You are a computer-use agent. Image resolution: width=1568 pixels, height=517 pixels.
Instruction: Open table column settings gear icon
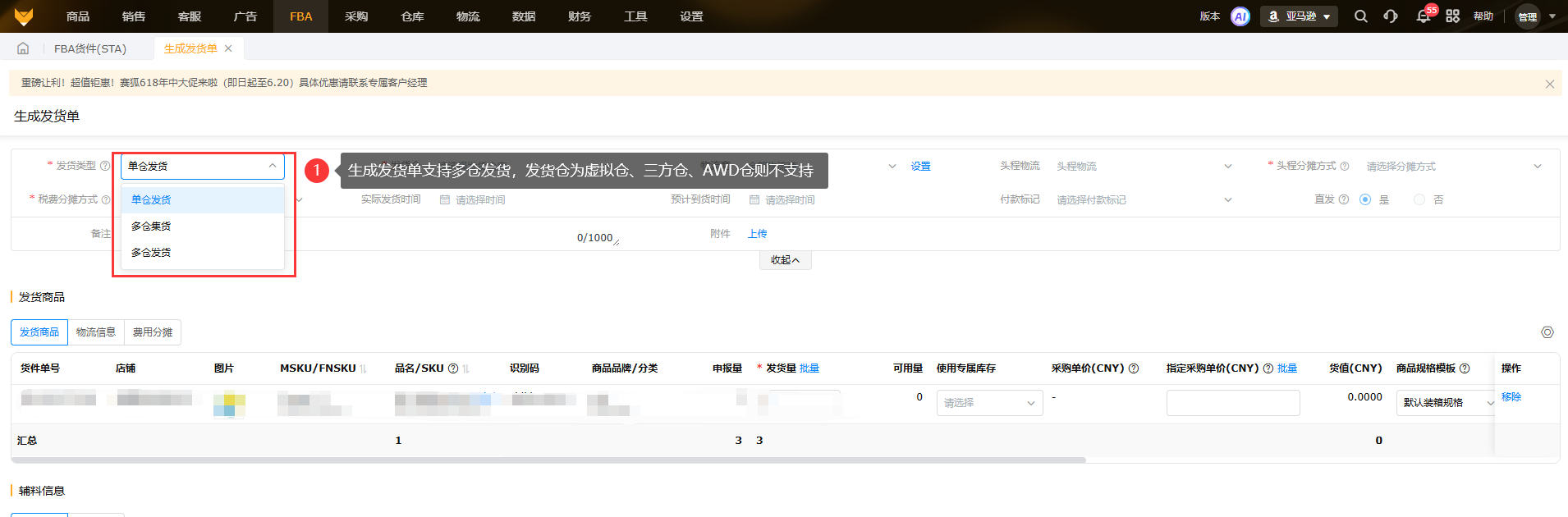1547,332
